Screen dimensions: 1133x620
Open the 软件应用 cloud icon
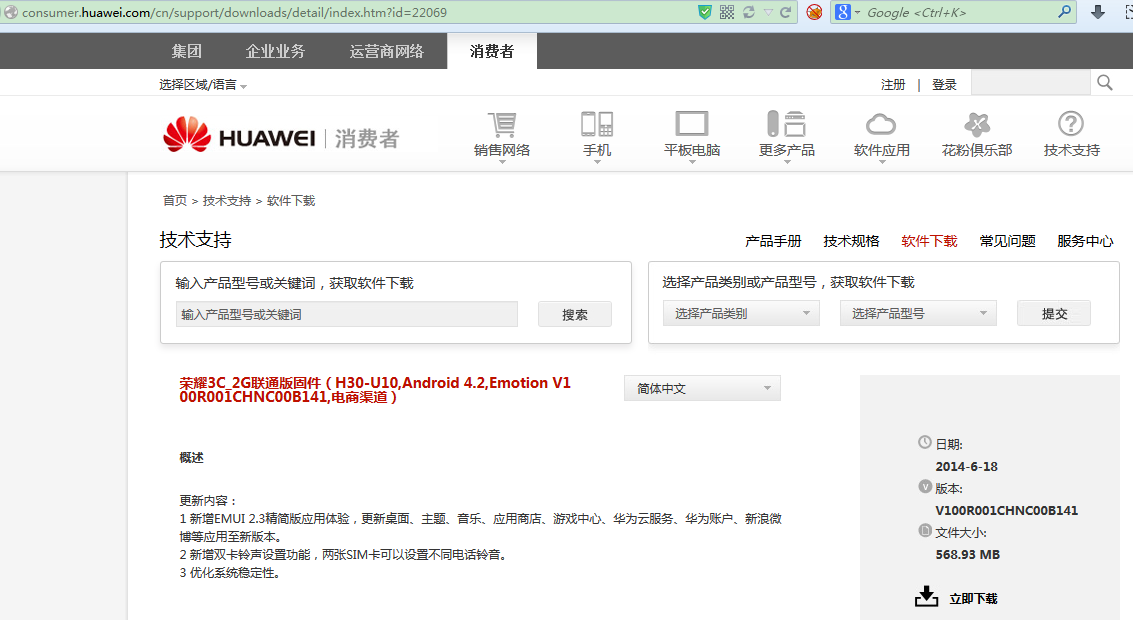(x=882, y=124)
